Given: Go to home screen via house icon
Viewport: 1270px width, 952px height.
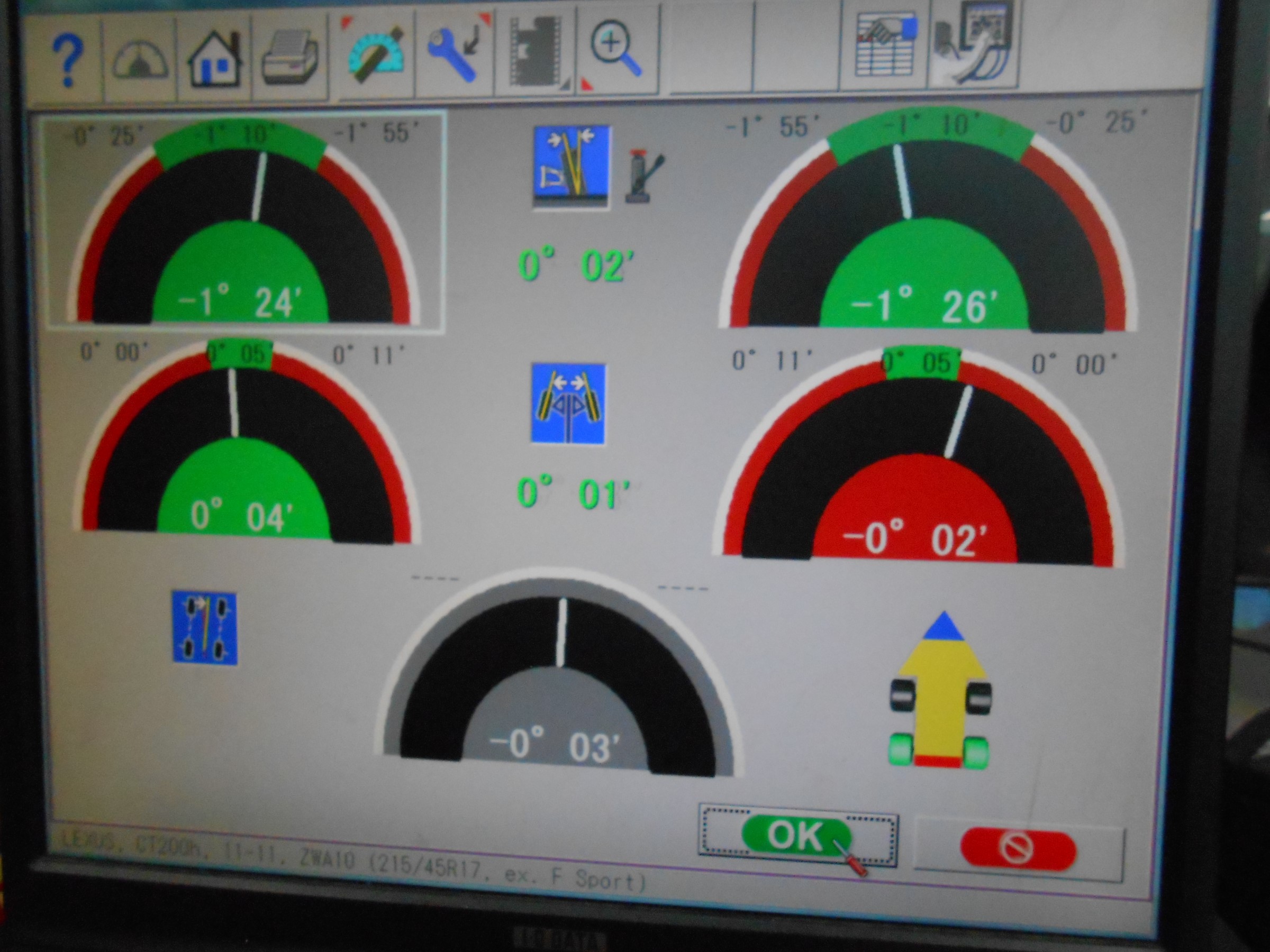Looking at the screenshot, I should [215, 59].
